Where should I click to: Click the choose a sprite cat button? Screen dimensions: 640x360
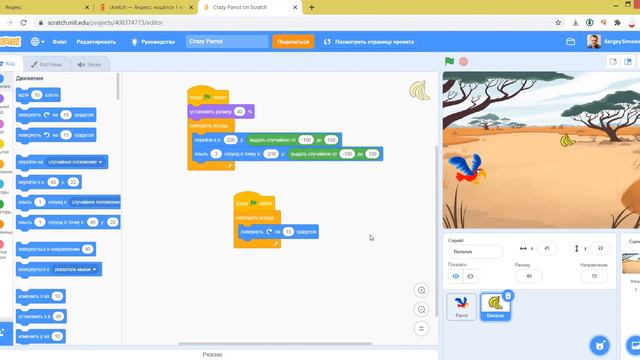(x=600, y=345)
